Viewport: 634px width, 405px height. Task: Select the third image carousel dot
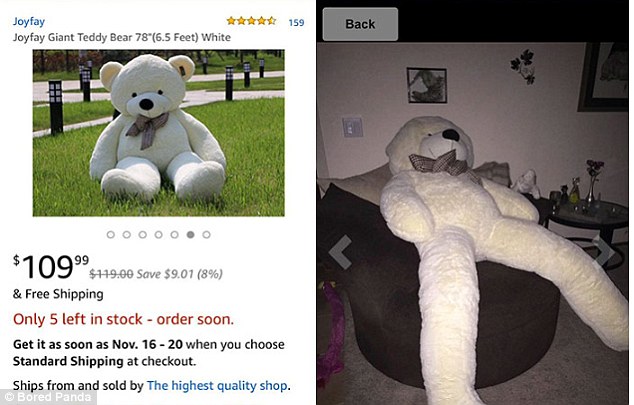coord(143,235)
